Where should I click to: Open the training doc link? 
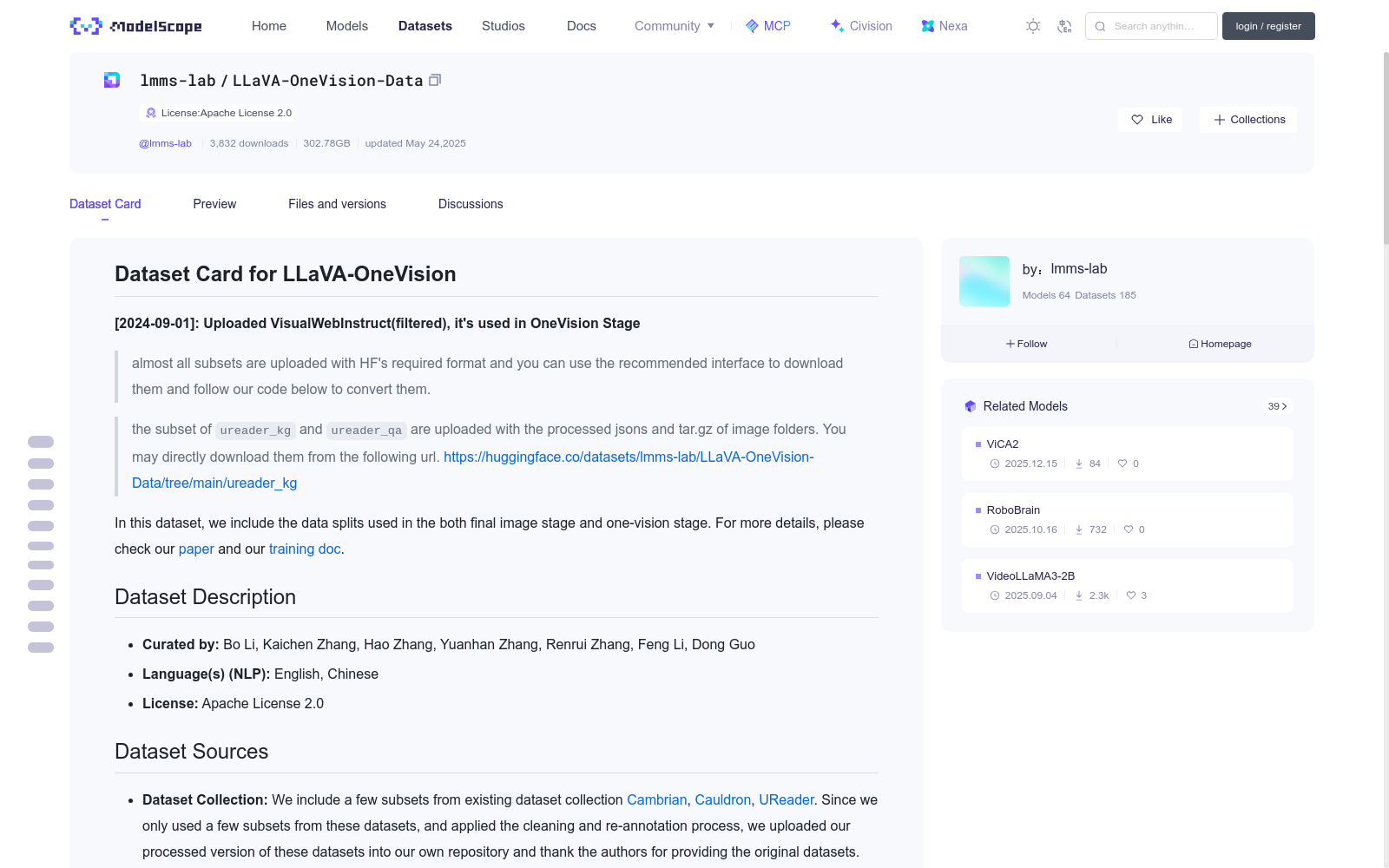[x=305, y=549]
